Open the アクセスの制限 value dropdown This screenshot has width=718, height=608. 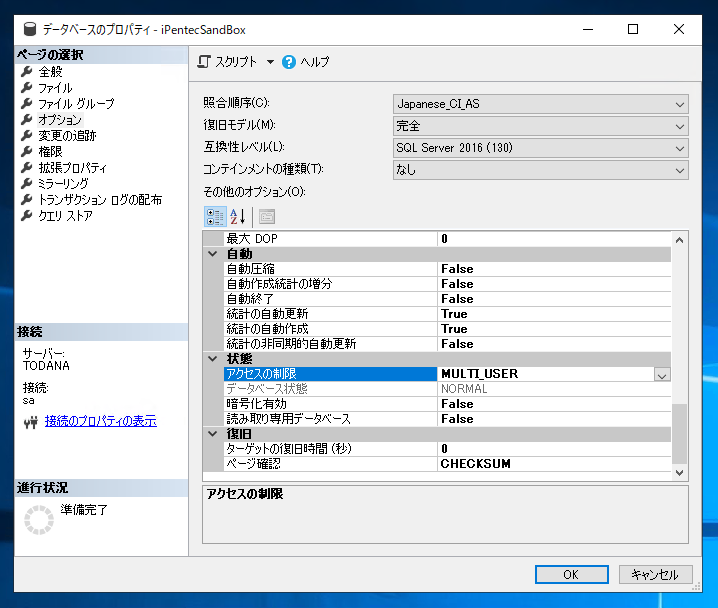coord(662,375)
